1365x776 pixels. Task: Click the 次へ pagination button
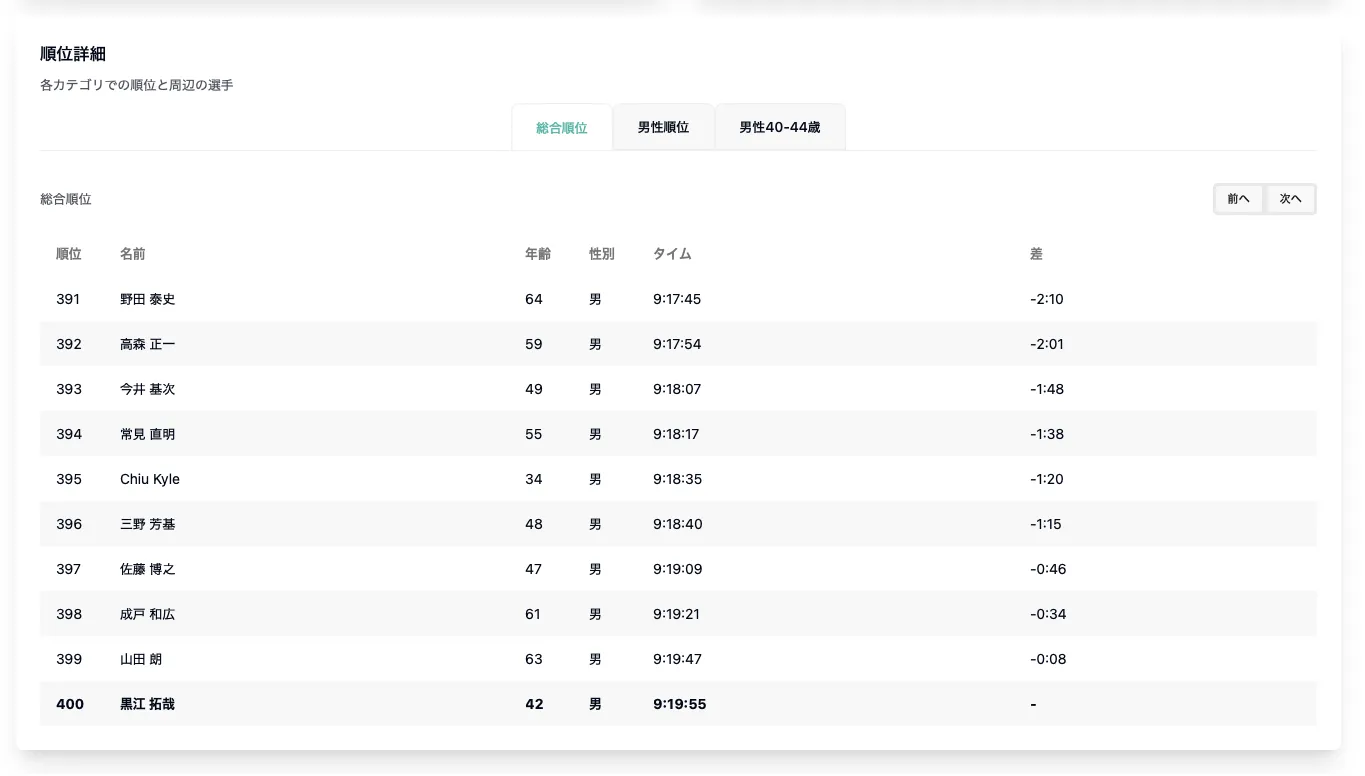click(1290, 199)
